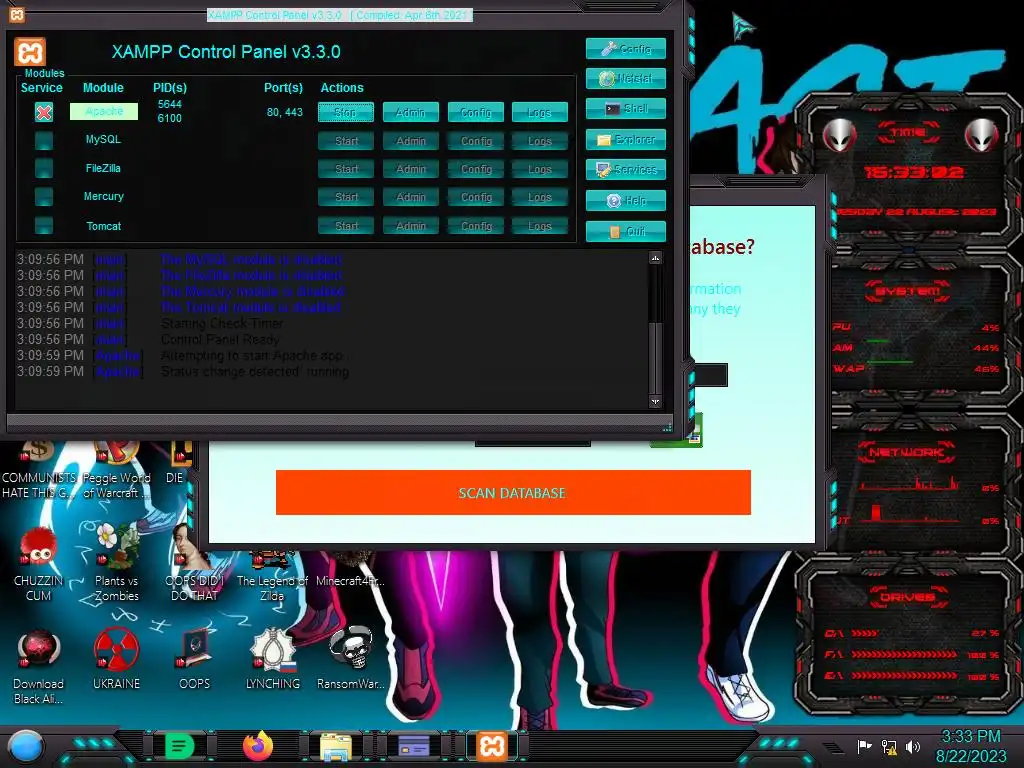Open the RansomWar... desktop icon
Viewport: 1024px width, 768px height.
350,660
